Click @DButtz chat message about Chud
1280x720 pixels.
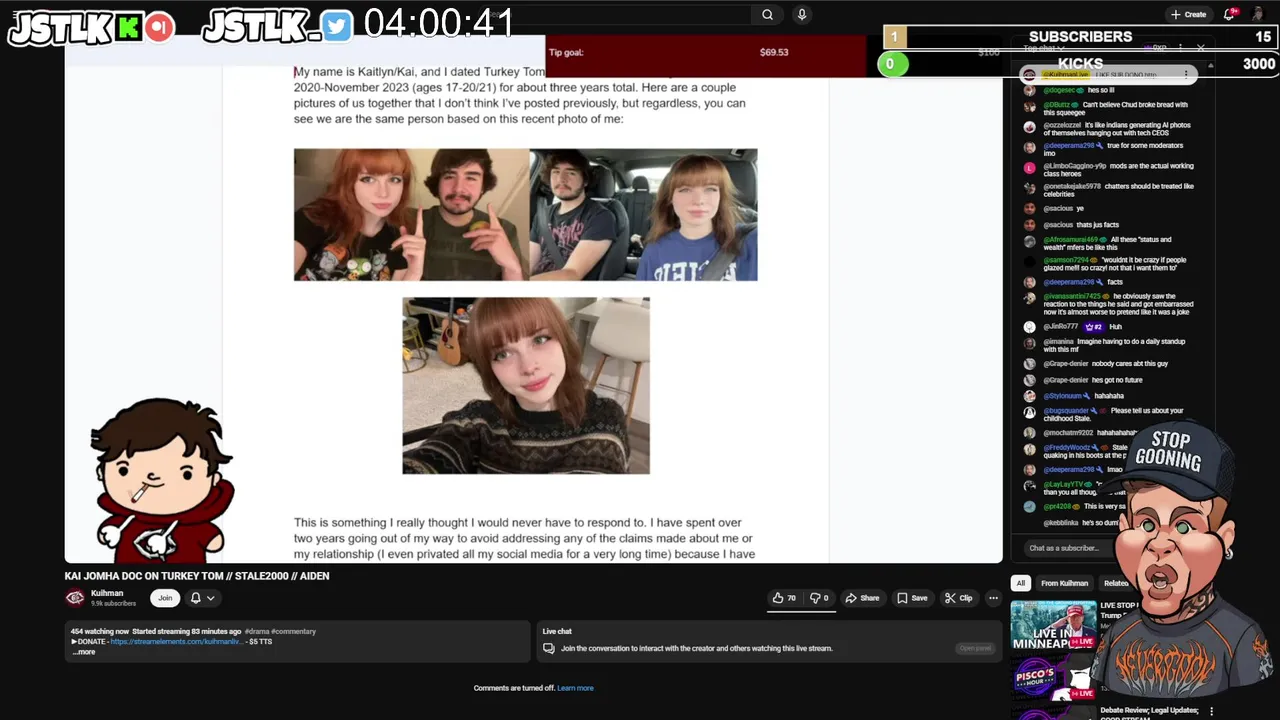tap(1115, 108)
